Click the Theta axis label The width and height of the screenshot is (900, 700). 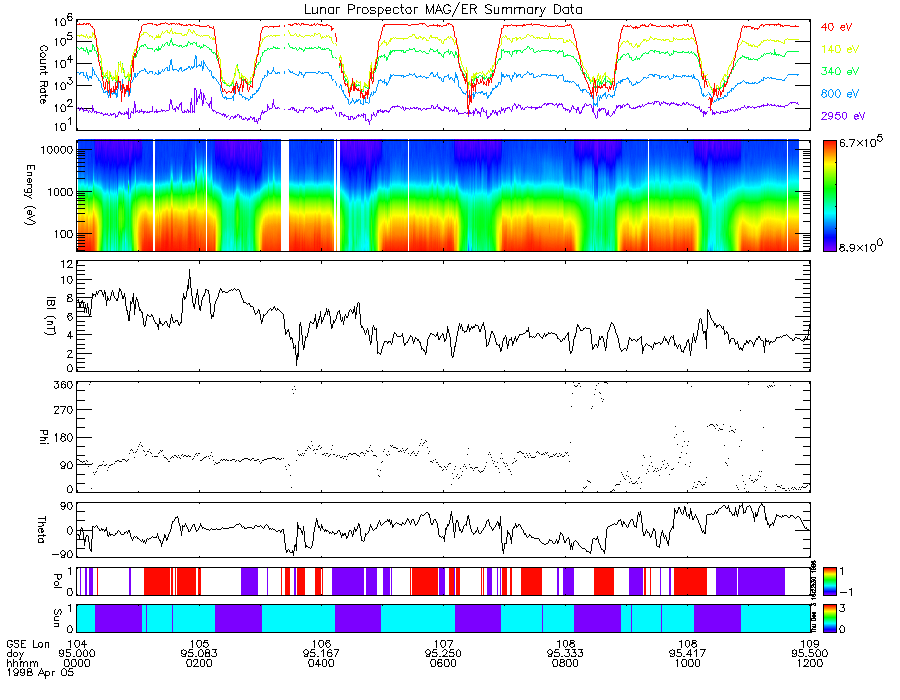(42, 530)
